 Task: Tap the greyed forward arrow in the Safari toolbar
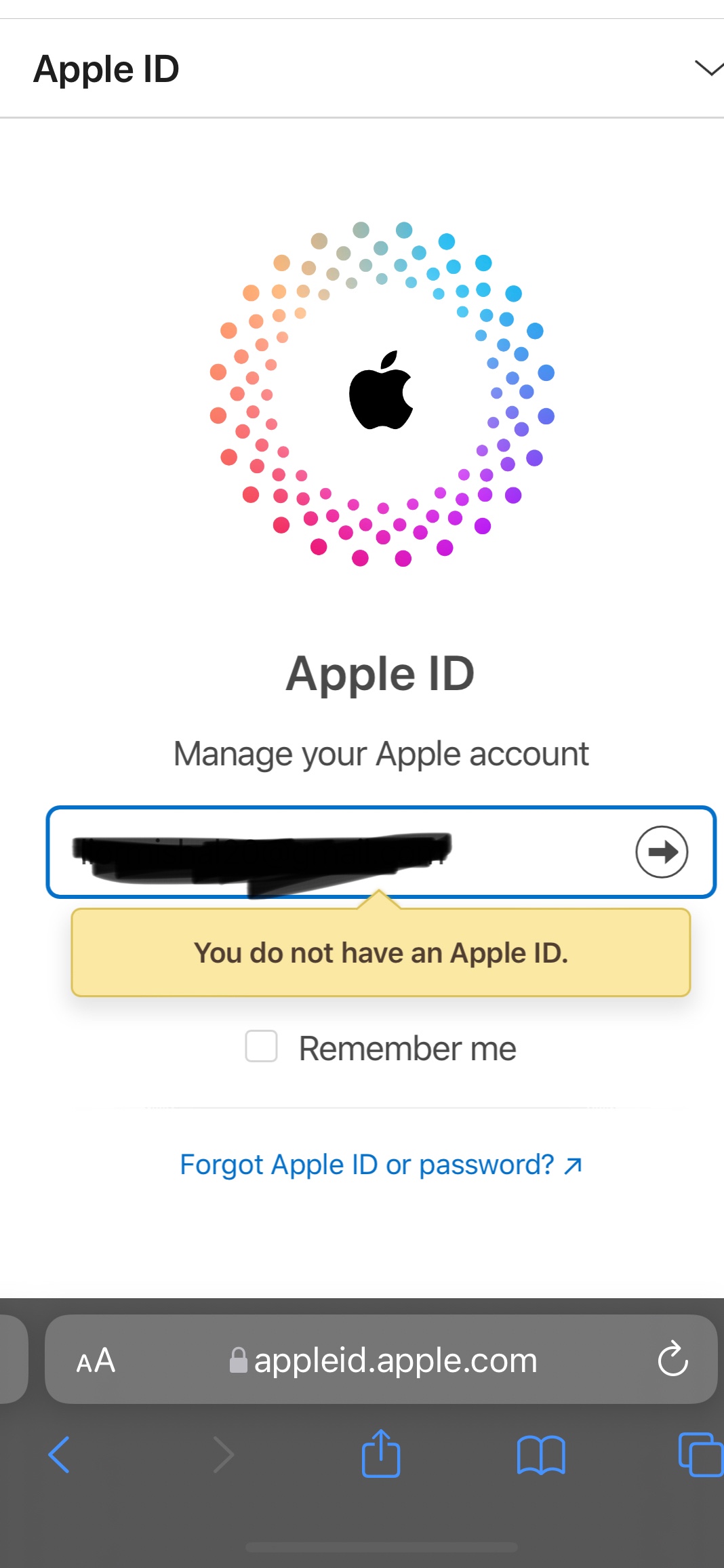point(223,1454)
